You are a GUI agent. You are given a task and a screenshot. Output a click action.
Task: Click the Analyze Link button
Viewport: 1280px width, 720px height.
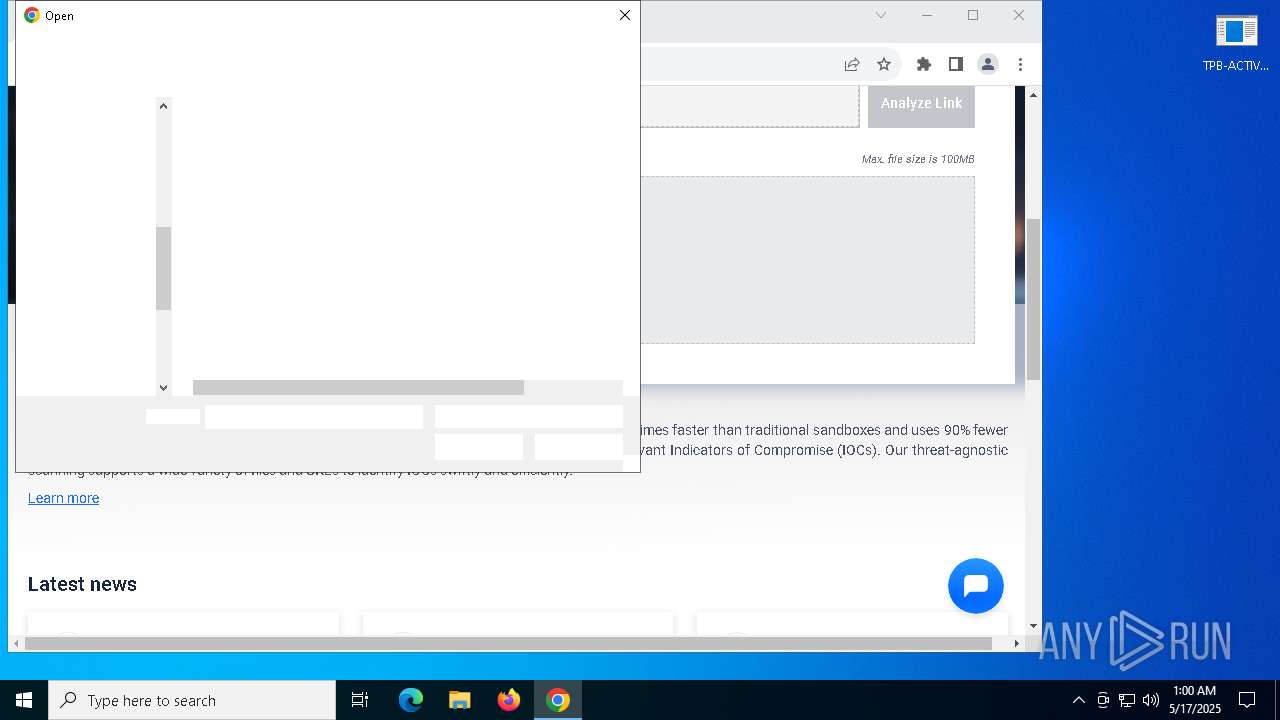[x=921, y=104]
